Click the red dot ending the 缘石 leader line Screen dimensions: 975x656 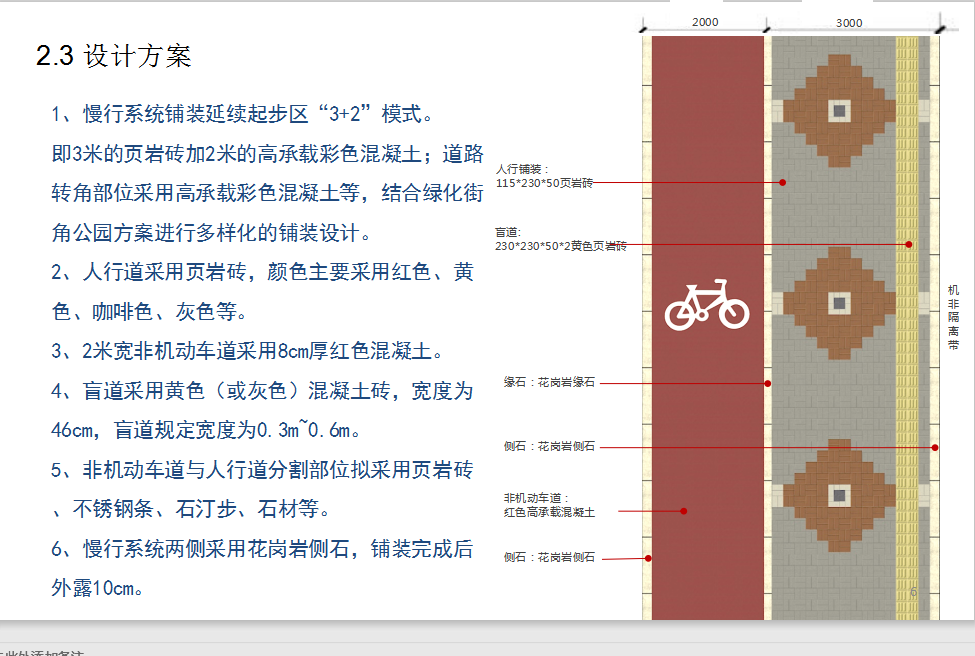point(768,383)
